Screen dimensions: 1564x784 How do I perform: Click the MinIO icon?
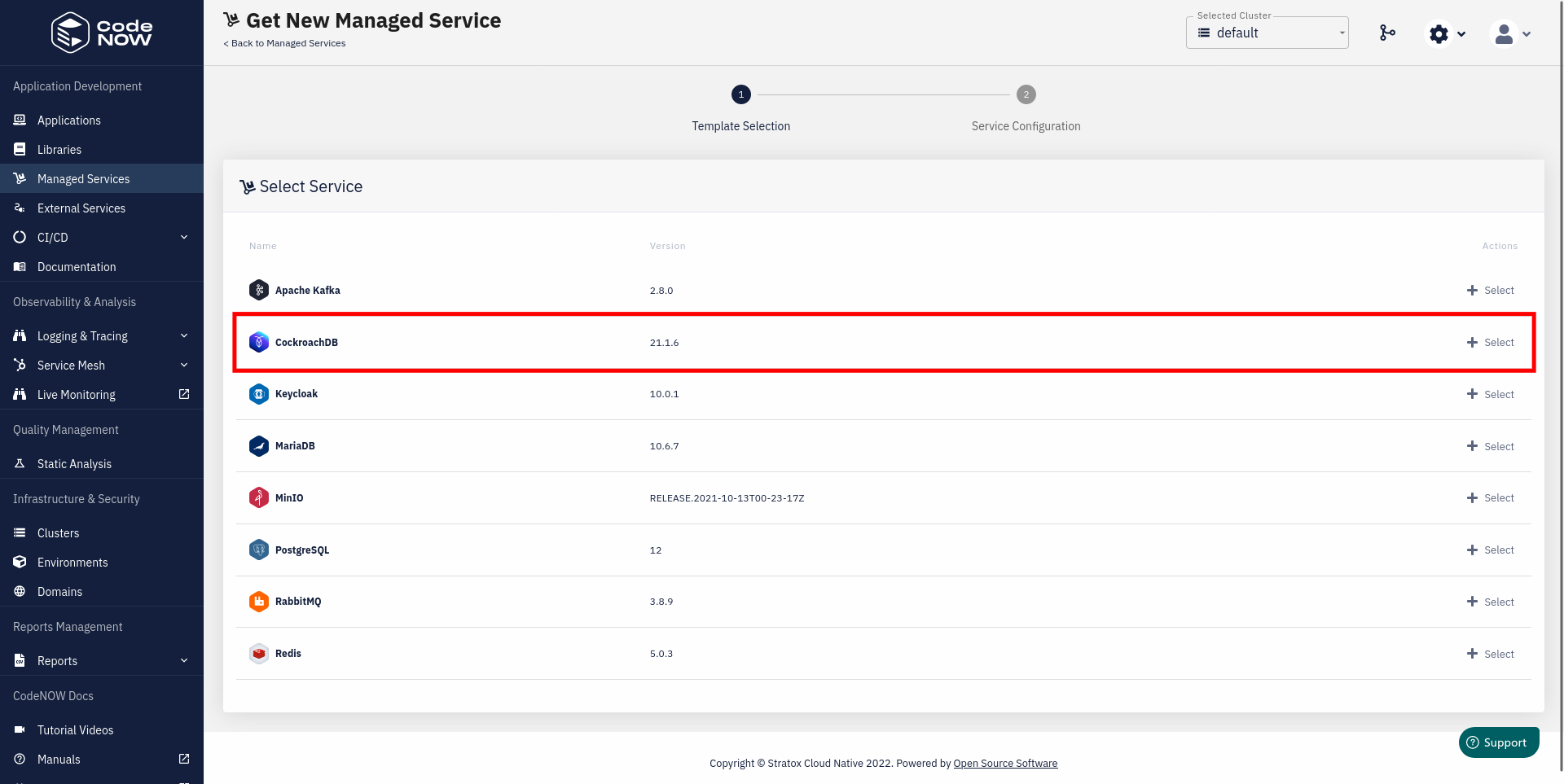pos(259,497)
